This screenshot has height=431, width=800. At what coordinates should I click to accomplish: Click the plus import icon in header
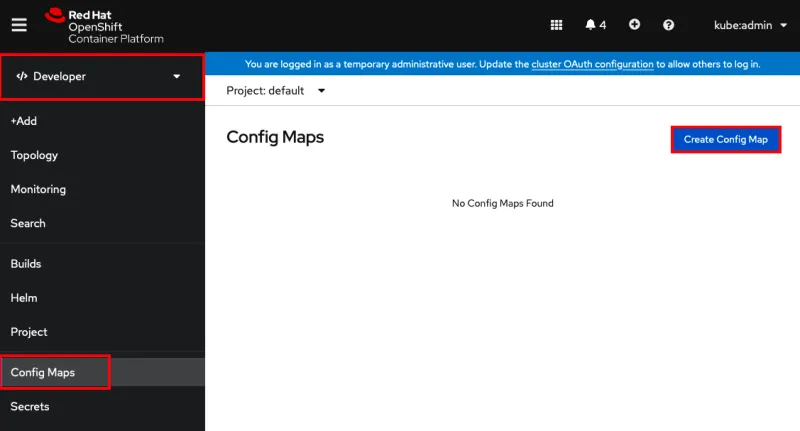pos(634,25)
